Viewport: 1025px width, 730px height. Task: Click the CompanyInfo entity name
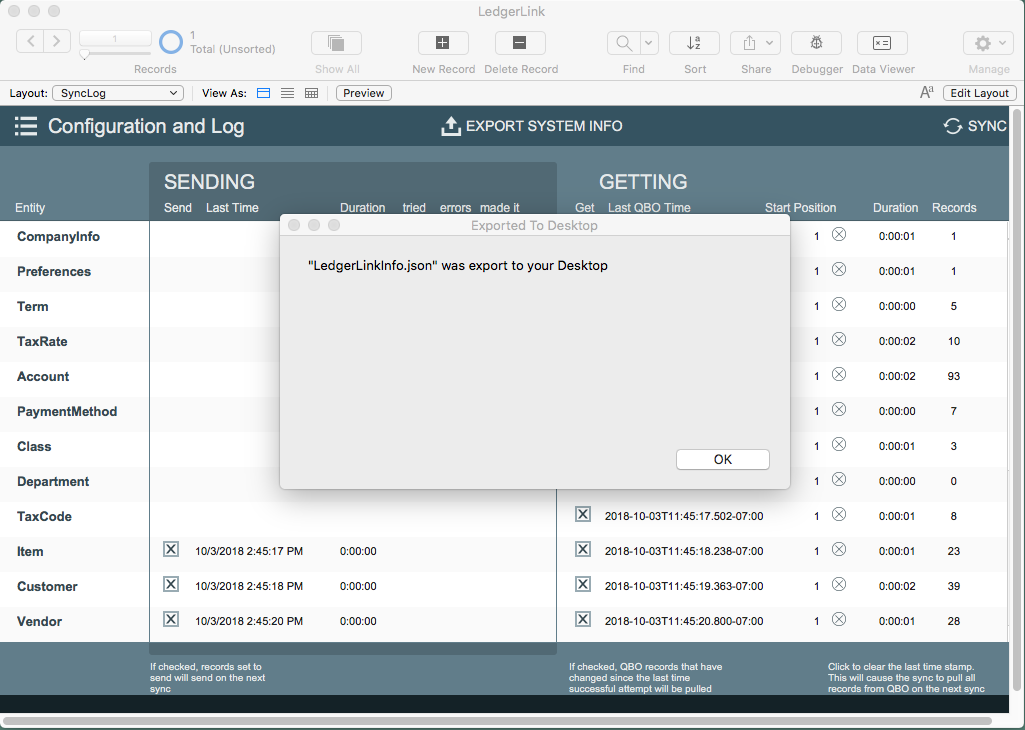click(x=58, y=237)
